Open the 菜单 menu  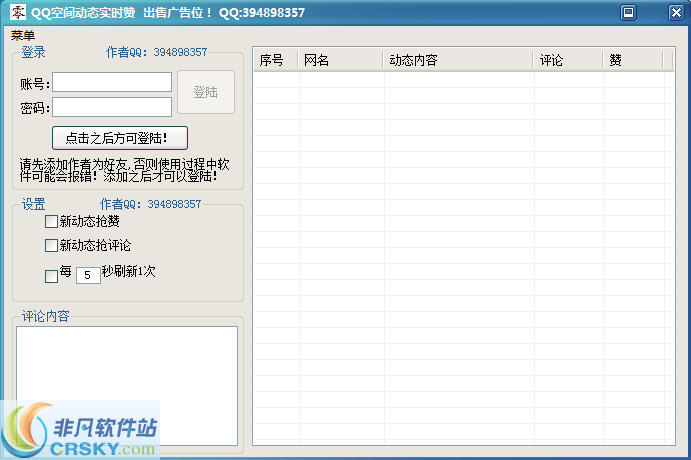(x=23, y=35)
